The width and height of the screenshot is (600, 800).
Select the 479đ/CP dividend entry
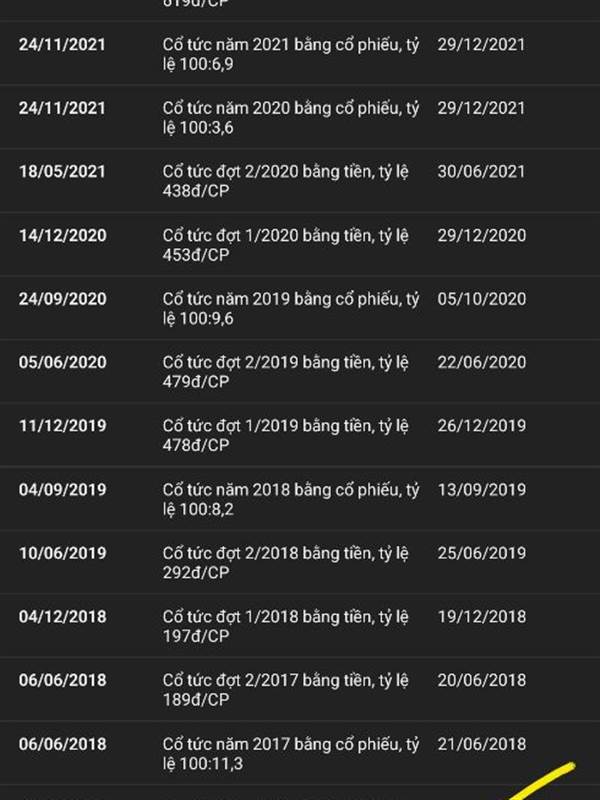point(300,371)
